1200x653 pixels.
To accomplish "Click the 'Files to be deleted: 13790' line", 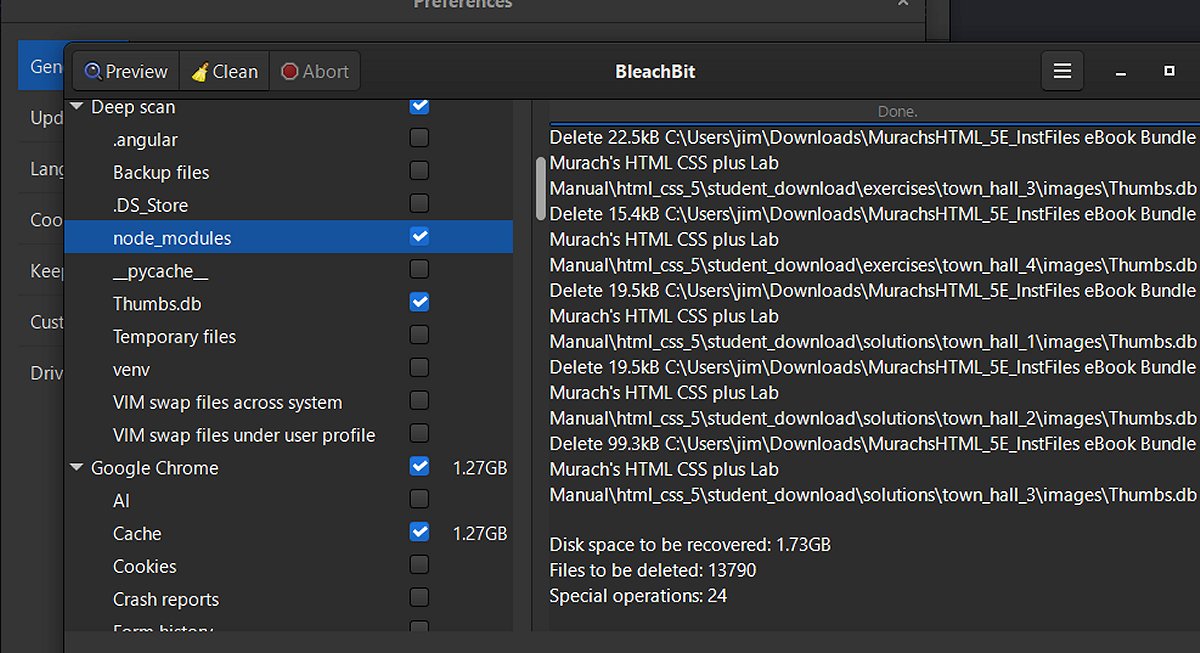I will [x=653, y=571].
